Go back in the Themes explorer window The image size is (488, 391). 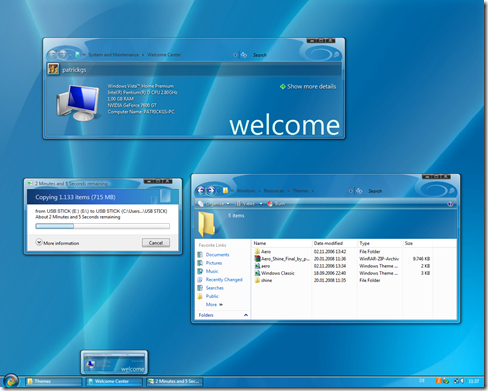point(200,190)
